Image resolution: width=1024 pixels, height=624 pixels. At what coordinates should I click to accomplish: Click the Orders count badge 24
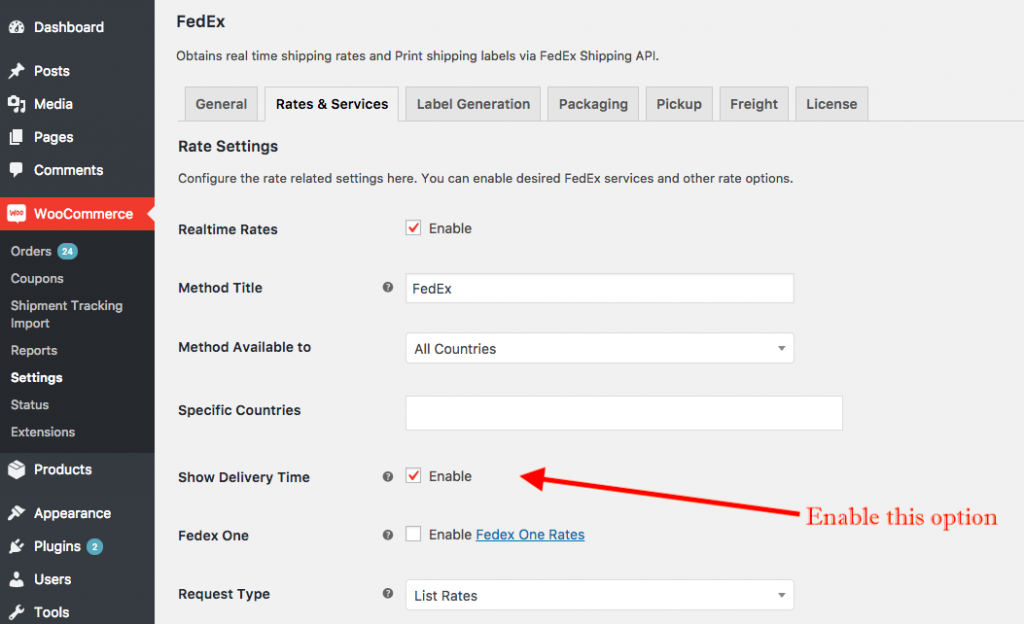pos(67,251)
